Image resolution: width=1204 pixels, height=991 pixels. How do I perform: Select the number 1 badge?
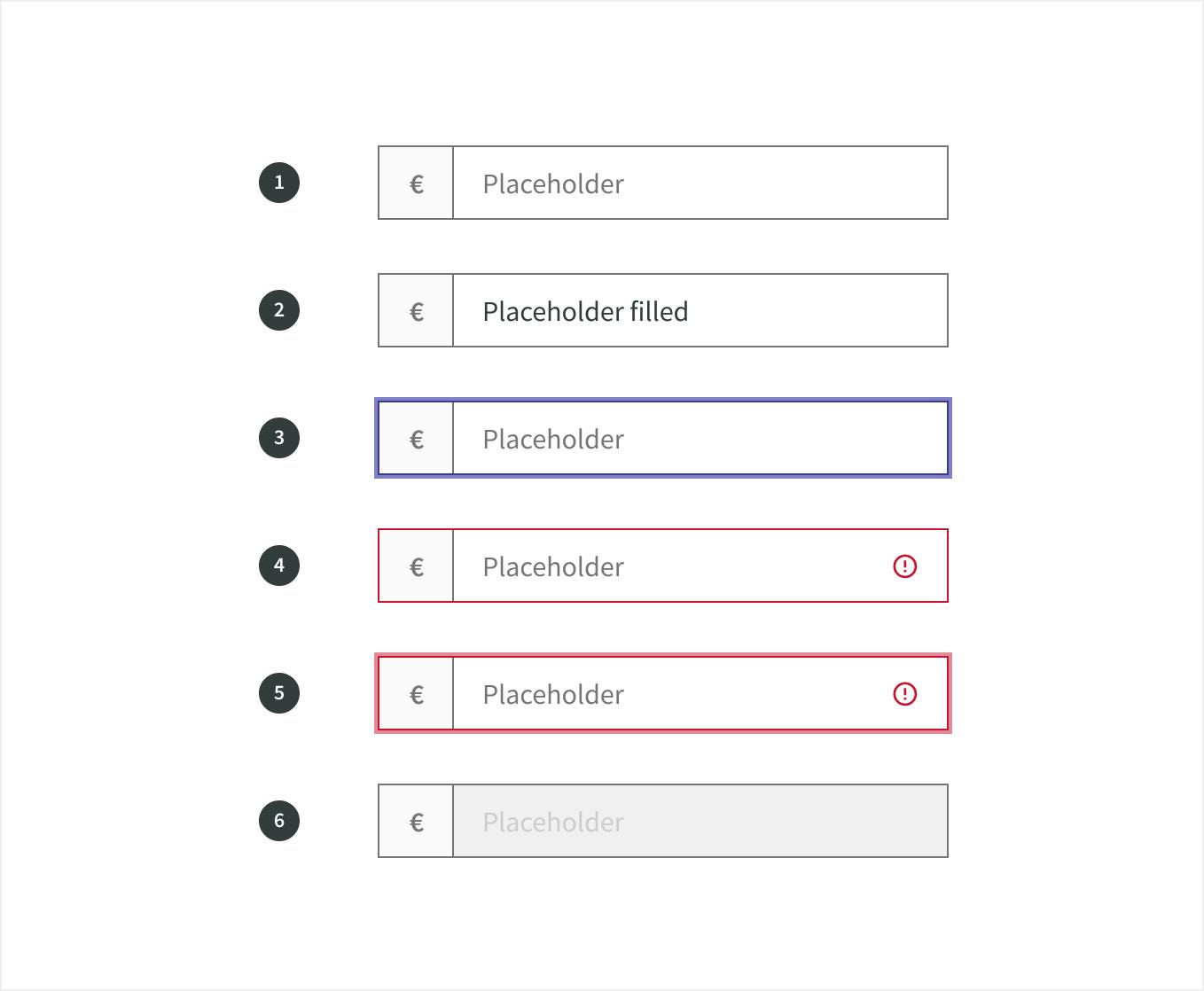click(x=279, y=183)
